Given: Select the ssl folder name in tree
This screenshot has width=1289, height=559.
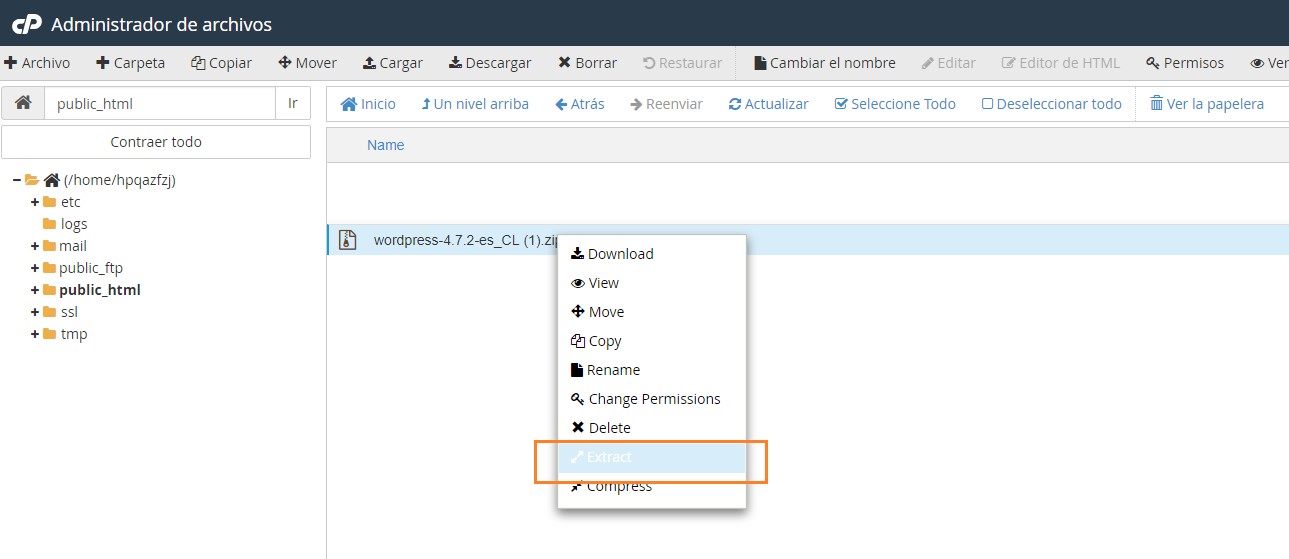Looking at the screenshot, I should (68, 312).
